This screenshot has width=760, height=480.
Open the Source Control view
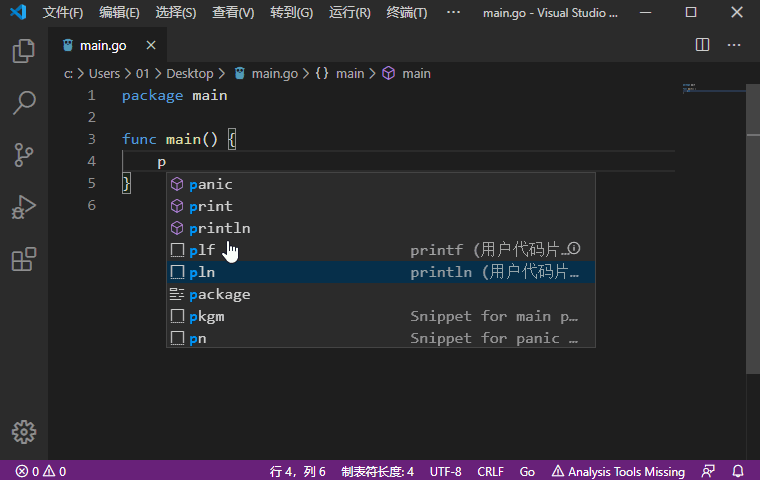[24, 155]
